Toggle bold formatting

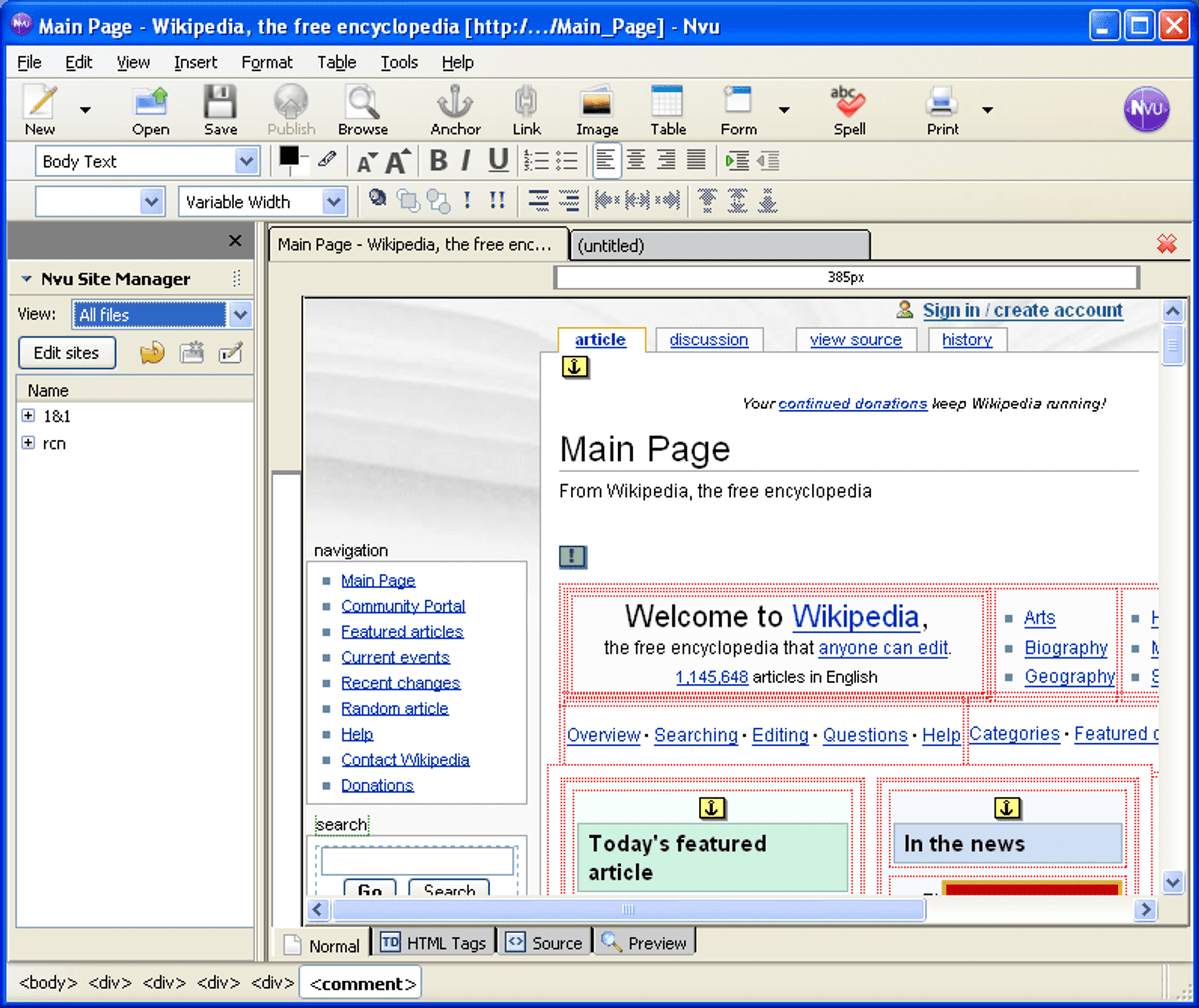coord(438,161)
